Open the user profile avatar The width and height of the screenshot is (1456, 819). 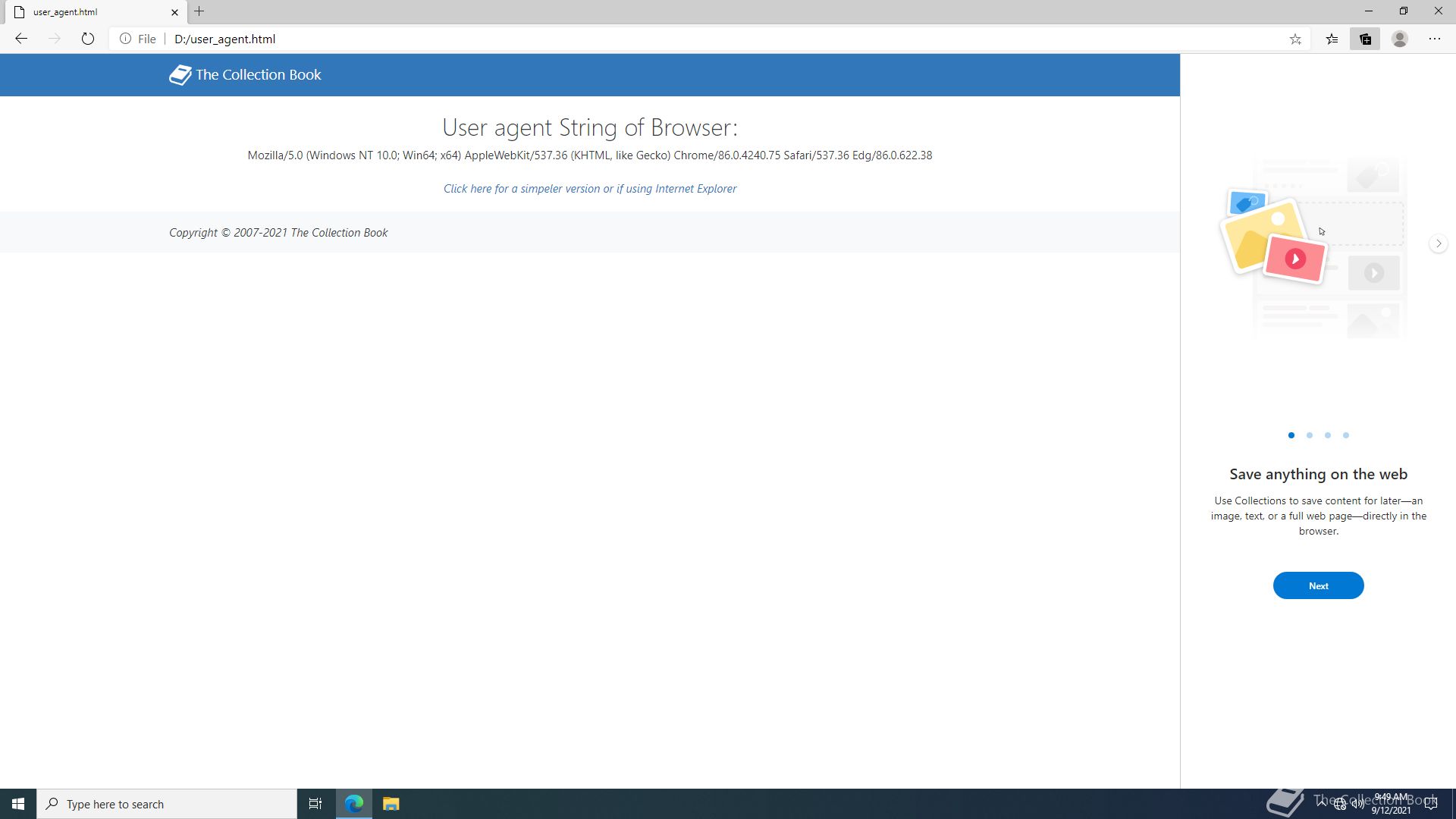pos(1400,39)
